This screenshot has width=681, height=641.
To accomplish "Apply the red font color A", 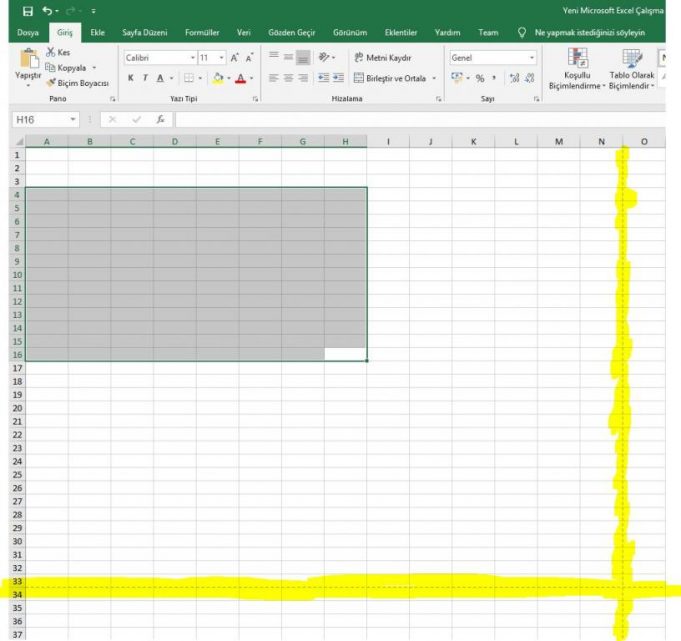I will pos(241,78).
